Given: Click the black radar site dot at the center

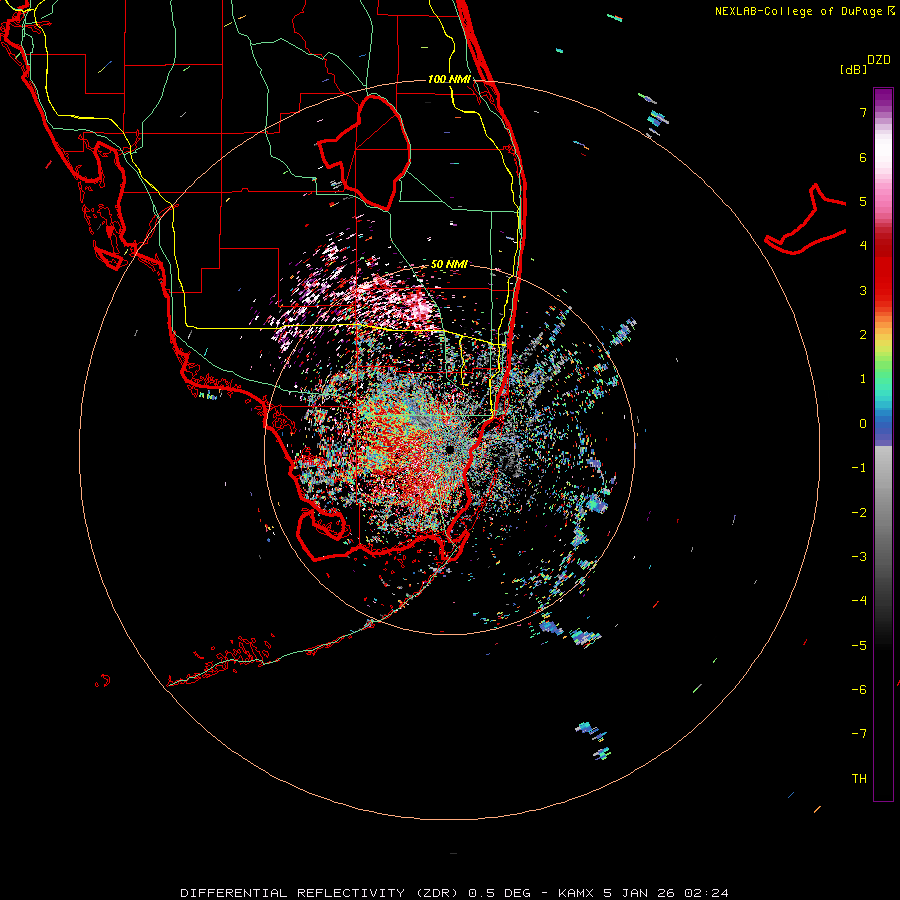Looking at the screenshot, I should click(x=449, y=449).
